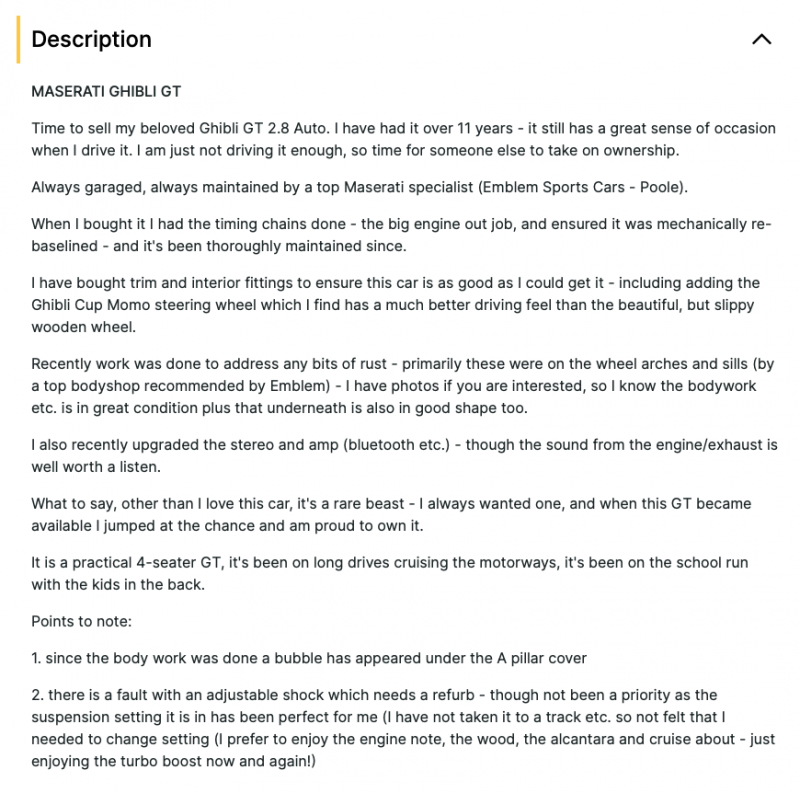Click the Description heading
Image resolution: width=800 pixels, height=793 pixels.
point(91,39)
